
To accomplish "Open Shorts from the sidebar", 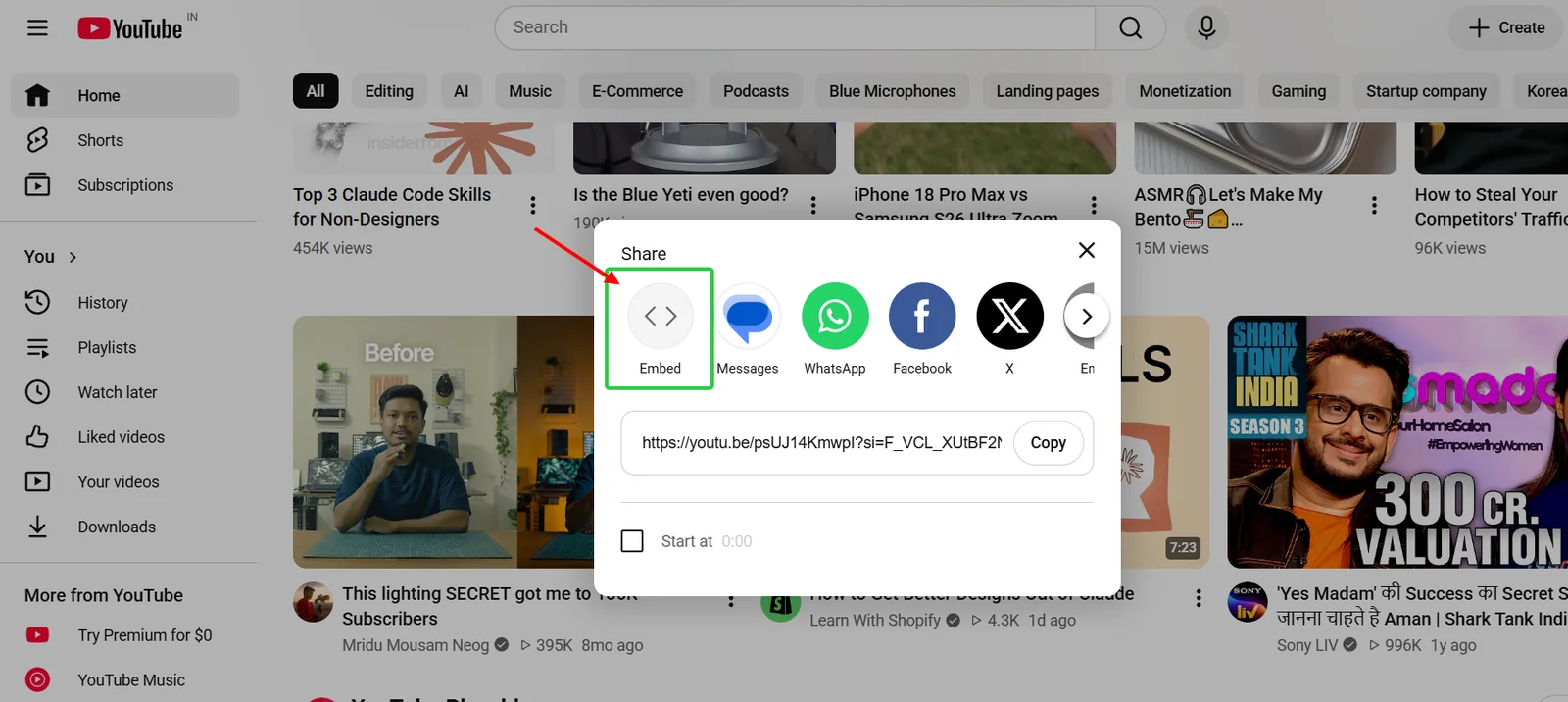I will point(125,140).
